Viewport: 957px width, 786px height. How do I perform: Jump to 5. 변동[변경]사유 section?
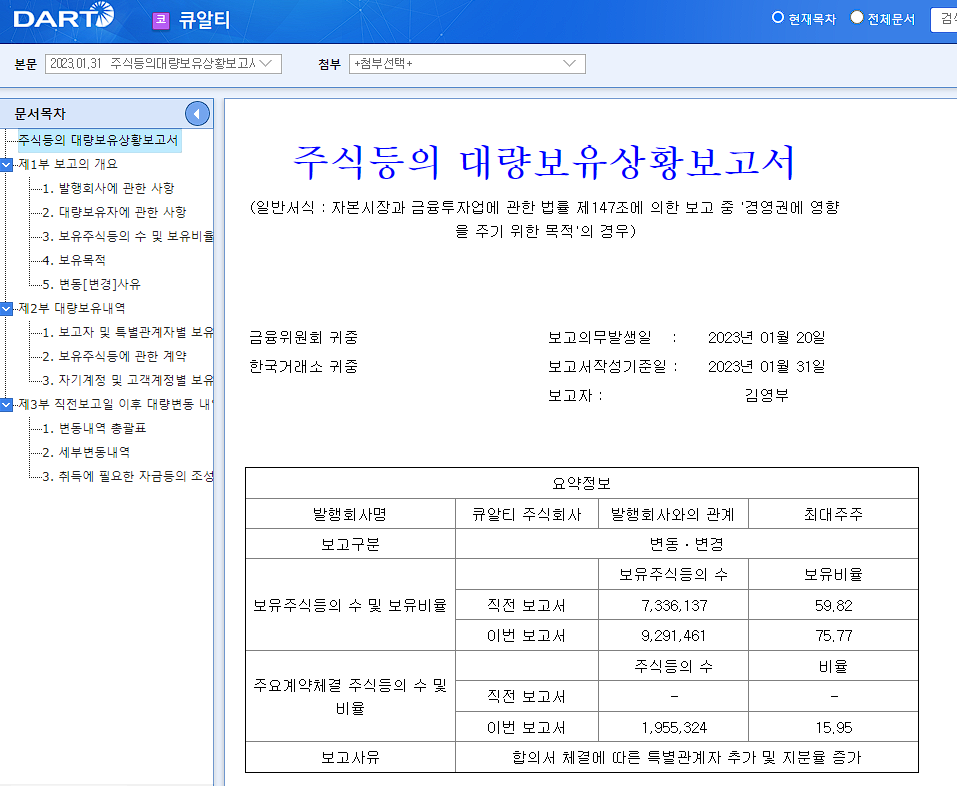(x=99, y=284)
